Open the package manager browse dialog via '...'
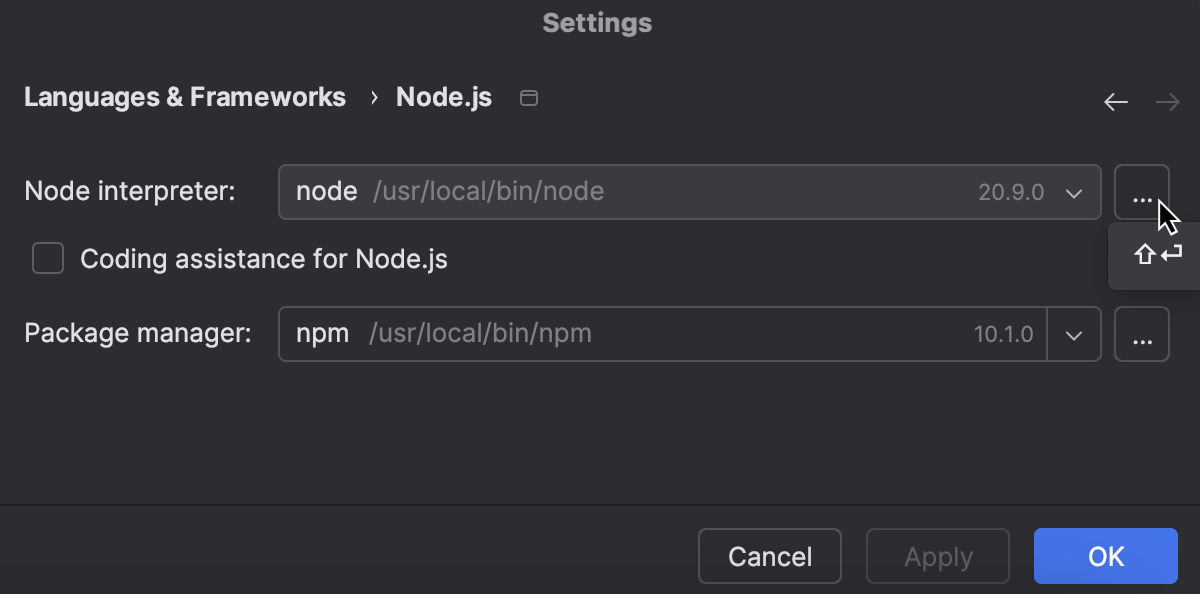1200x594 pixels. [x=1141, y=334]
